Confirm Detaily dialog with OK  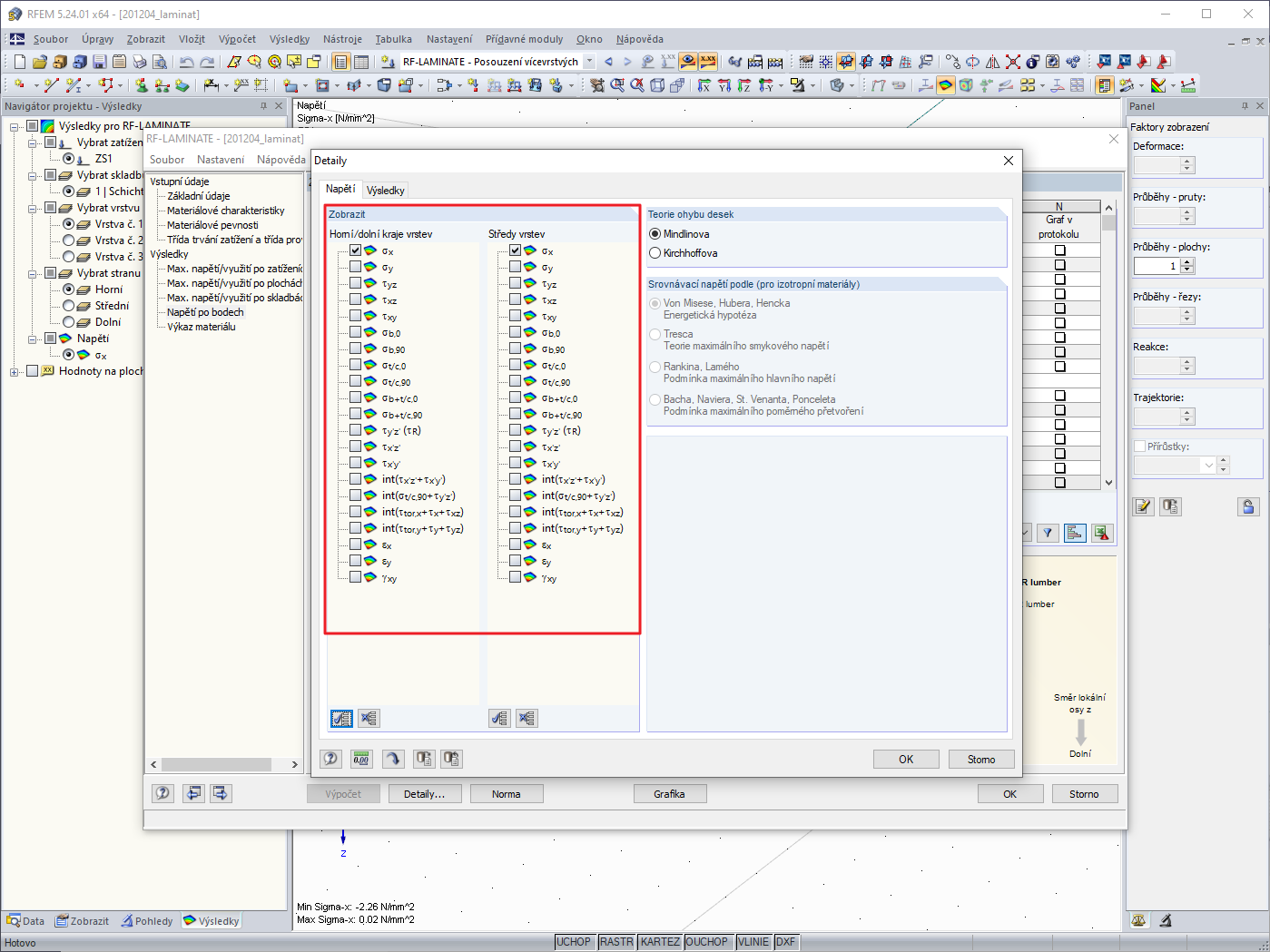coord(906,759)
